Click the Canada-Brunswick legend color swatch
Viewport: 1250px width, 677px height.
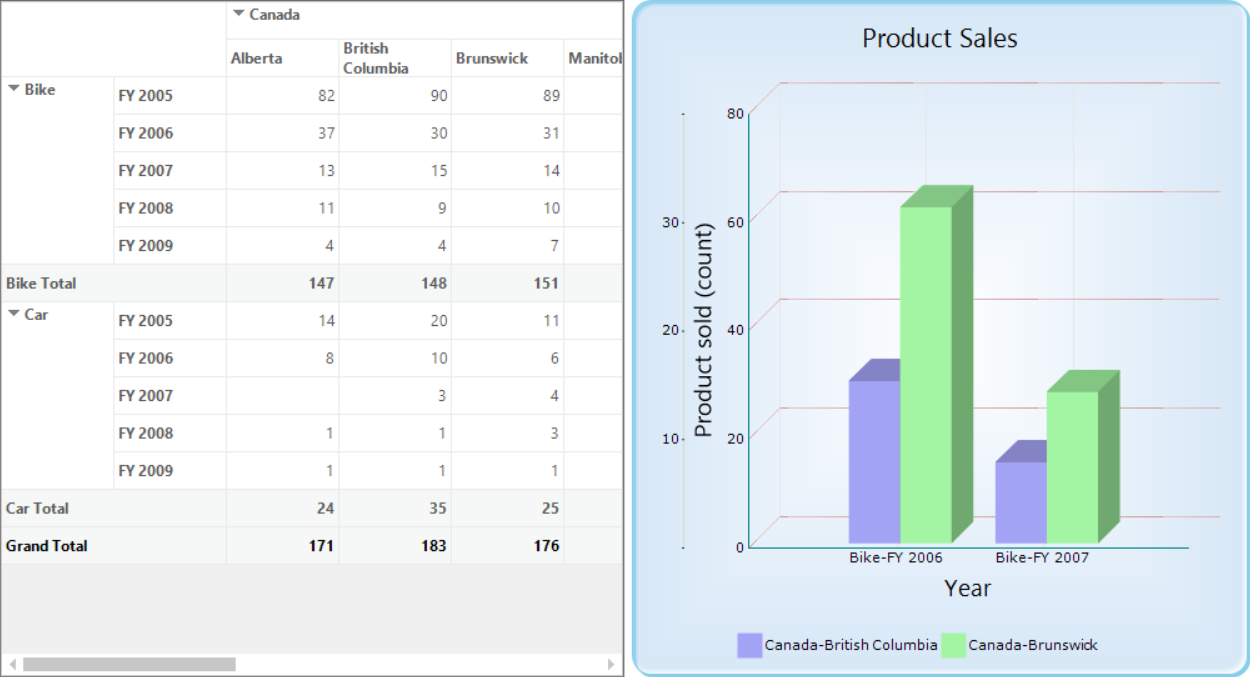tap(953, 645)
